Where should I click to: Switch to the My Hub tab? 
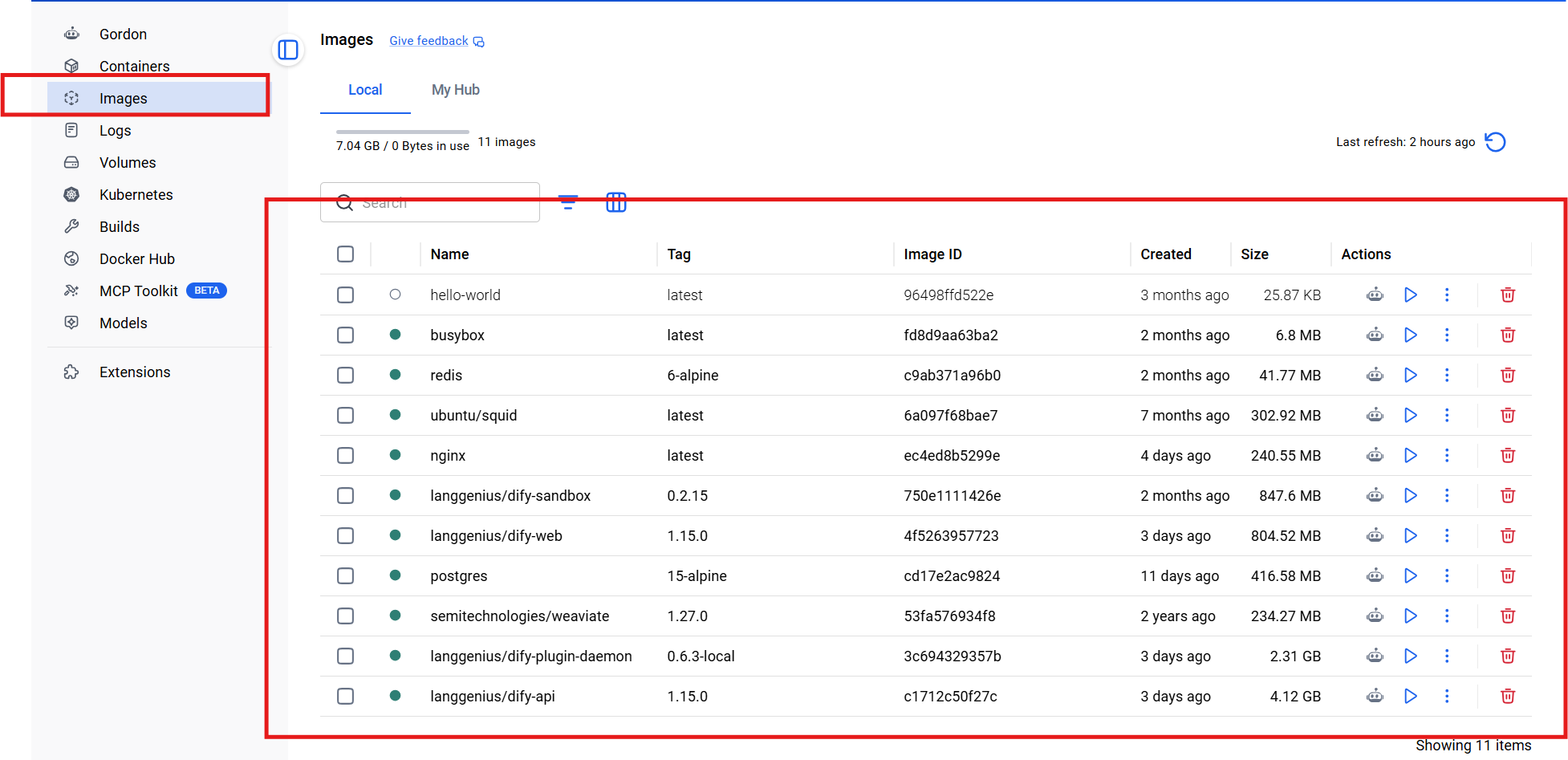(456, 90)
